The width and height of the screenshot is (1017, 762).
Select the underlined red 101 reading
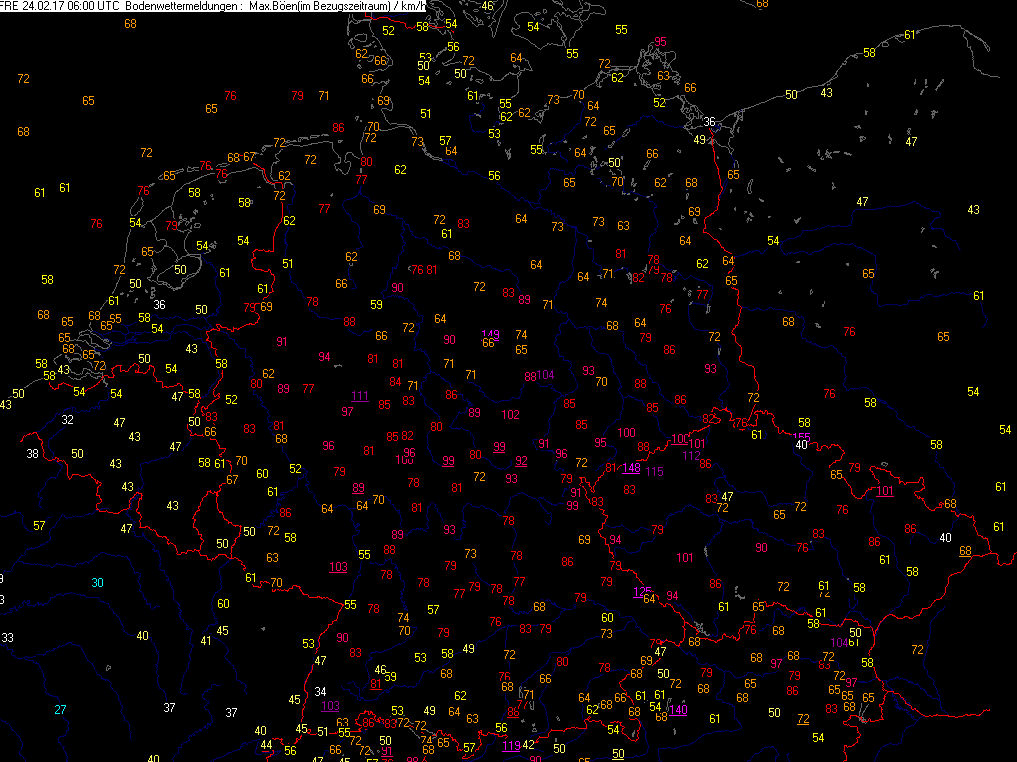point(884,491)
